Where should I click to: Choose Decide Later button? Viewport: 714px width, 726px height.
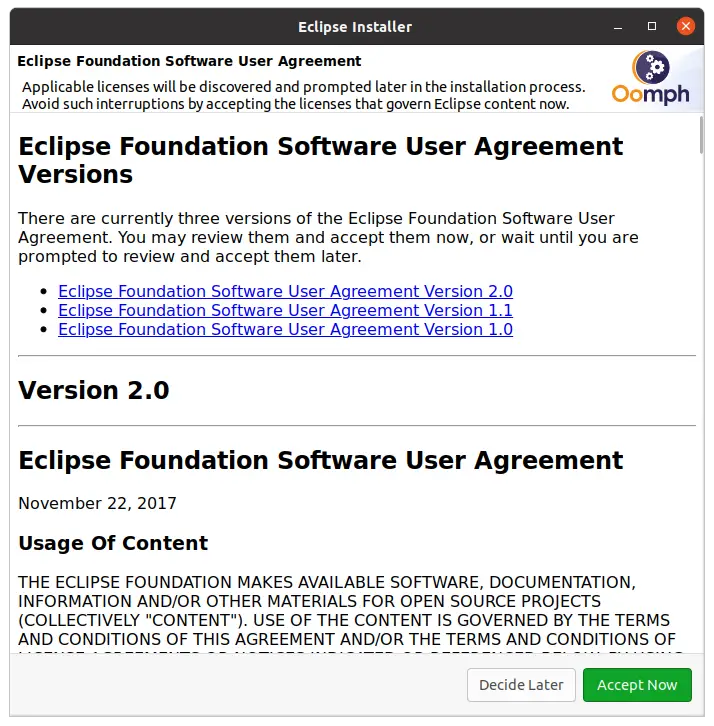pyautogui.click(x=521, y=684)
